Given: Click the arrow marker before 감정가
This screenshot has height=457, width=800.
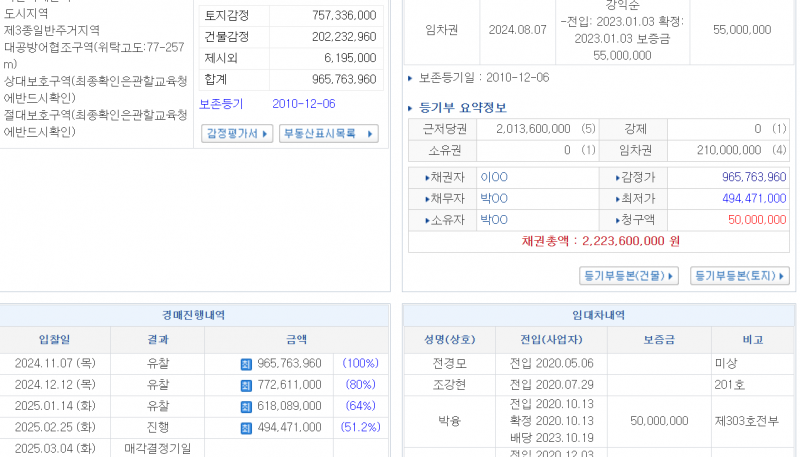Looking at the screenshot, I should (x=618, y=177).
